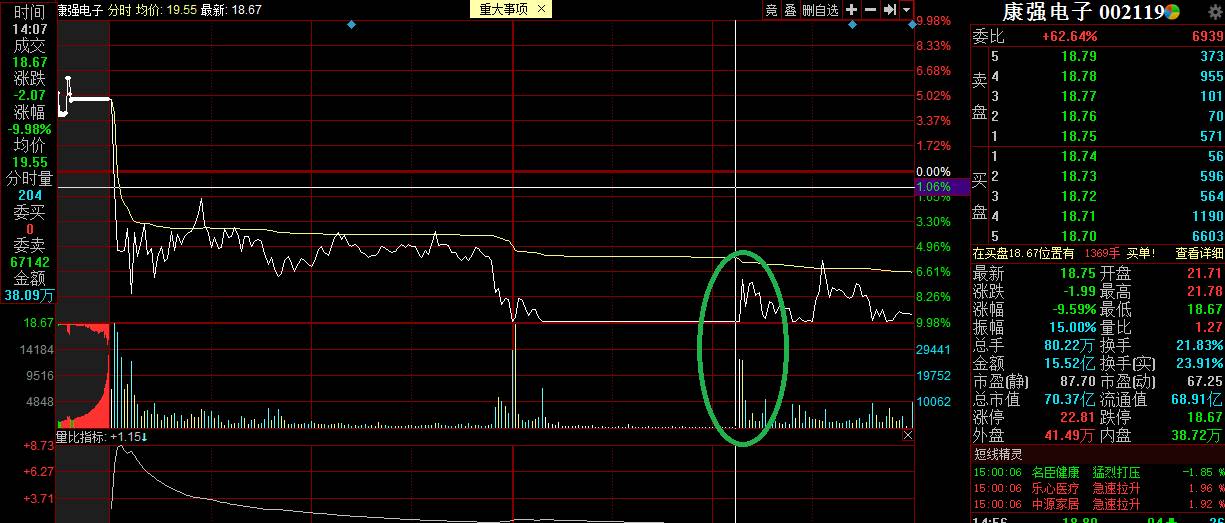Select sell level 3 price 18.77
Image resolution: width=1225 pixels, height=523 pixels.
[x=1078, y=96]
